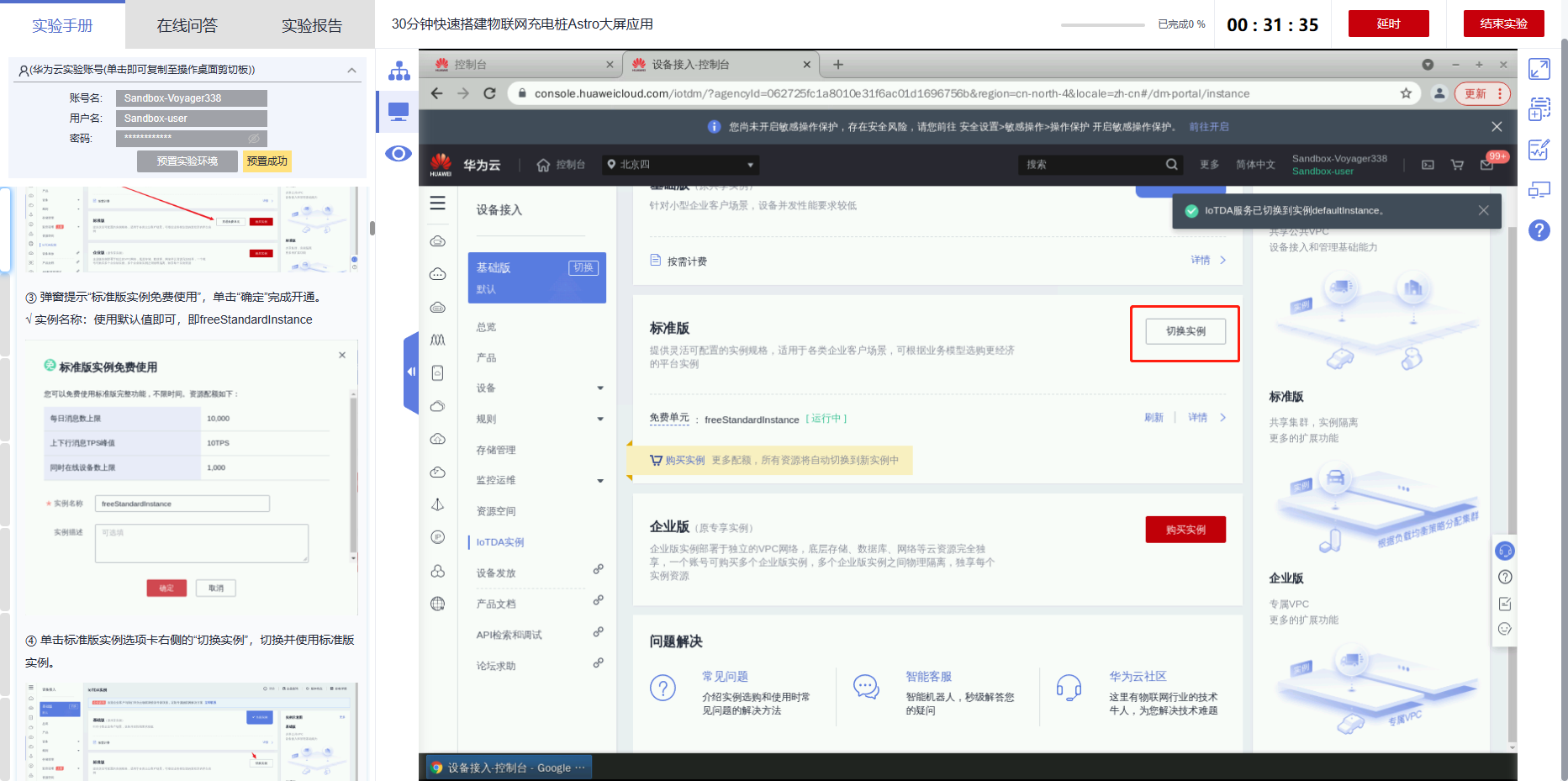Go back in the browser
This screenshot has width=1568, height=781.
click(436, 93)
